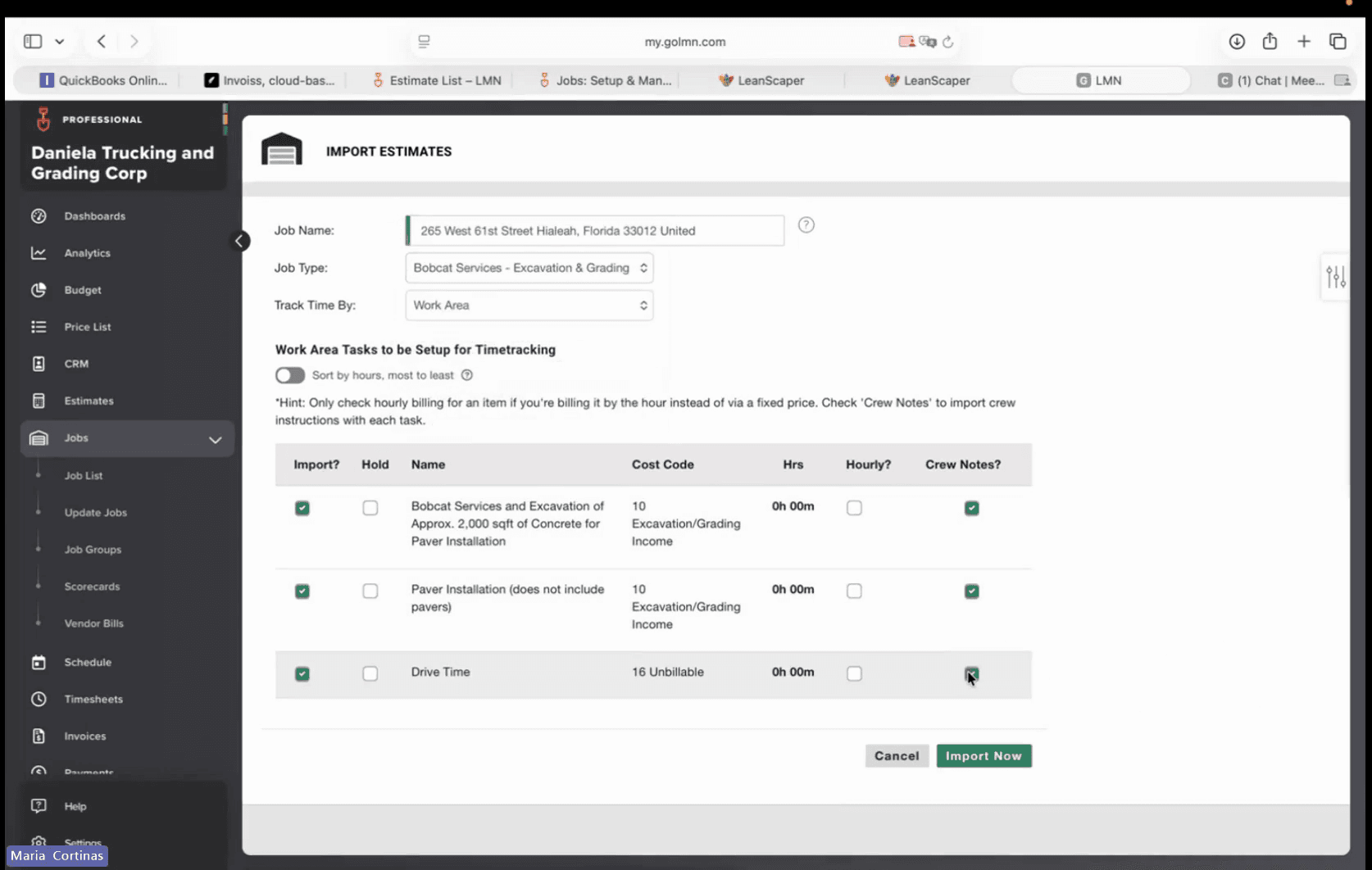Switch to the QuickBooks Online tab
1372x870 pixels.
103,80
